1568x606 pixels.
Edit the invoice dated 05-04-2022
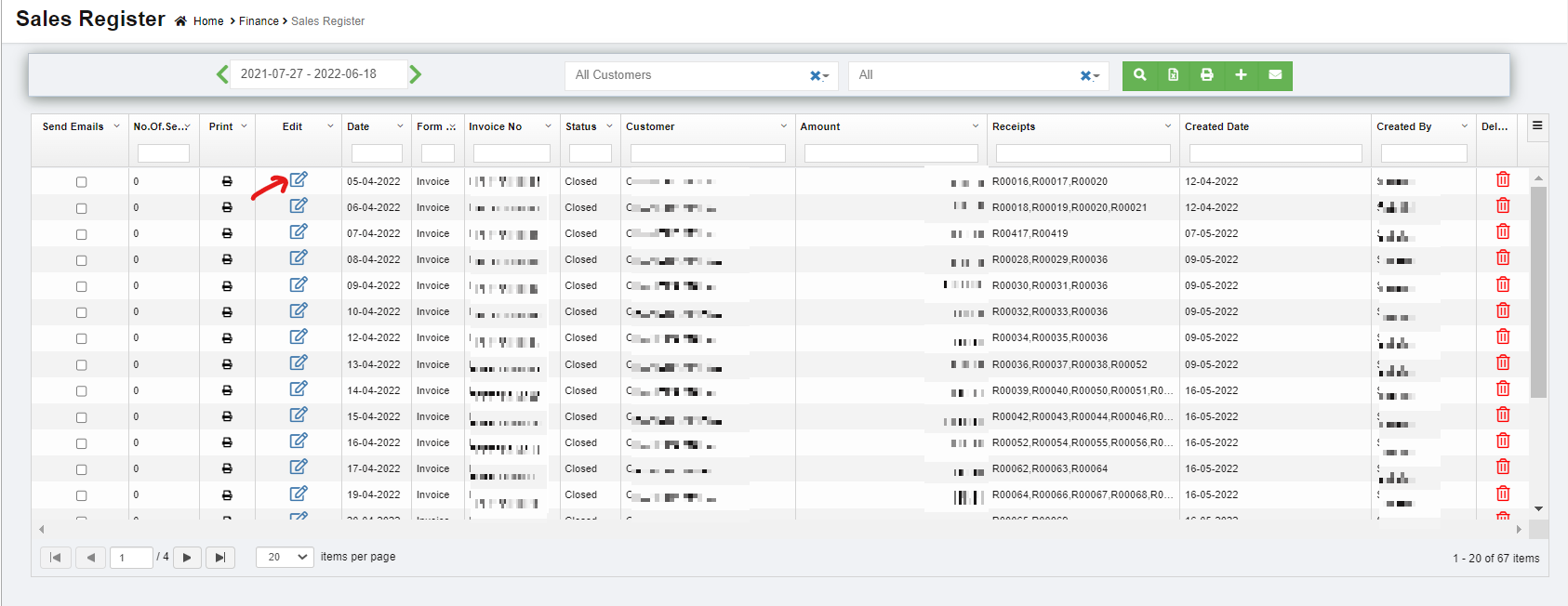(299, 180)
